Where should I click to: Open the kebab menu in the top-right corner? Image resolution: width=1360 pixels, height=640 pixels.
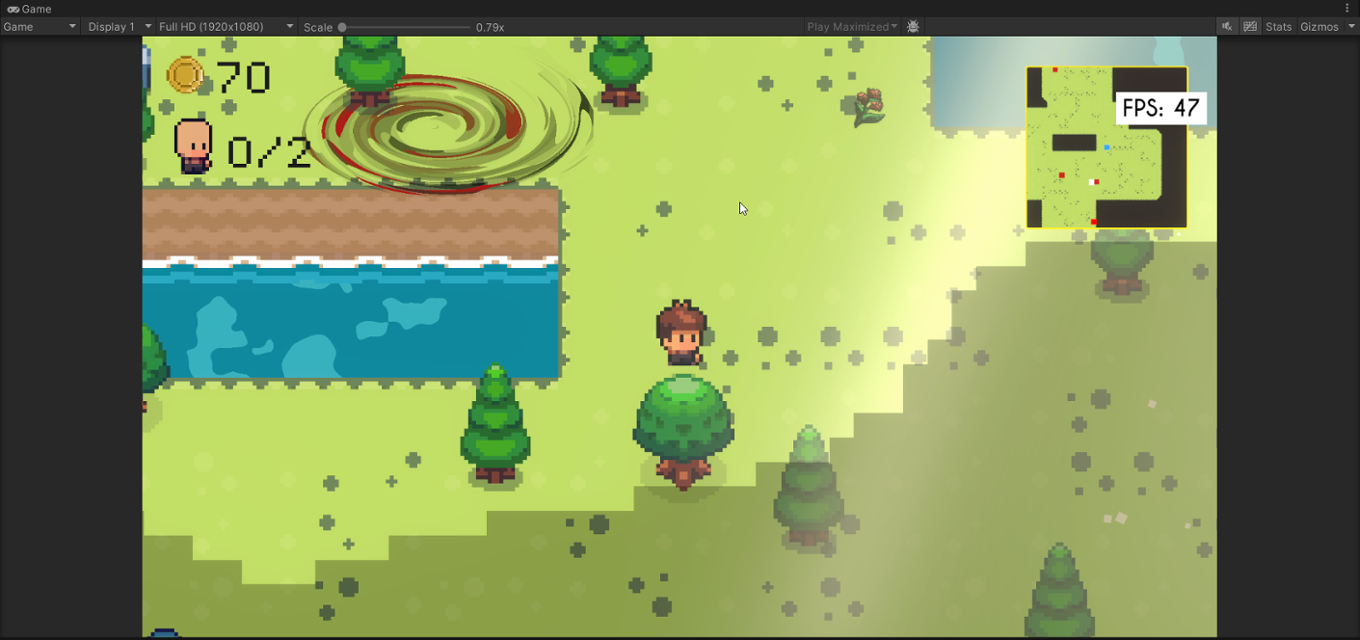[1345, 8]
